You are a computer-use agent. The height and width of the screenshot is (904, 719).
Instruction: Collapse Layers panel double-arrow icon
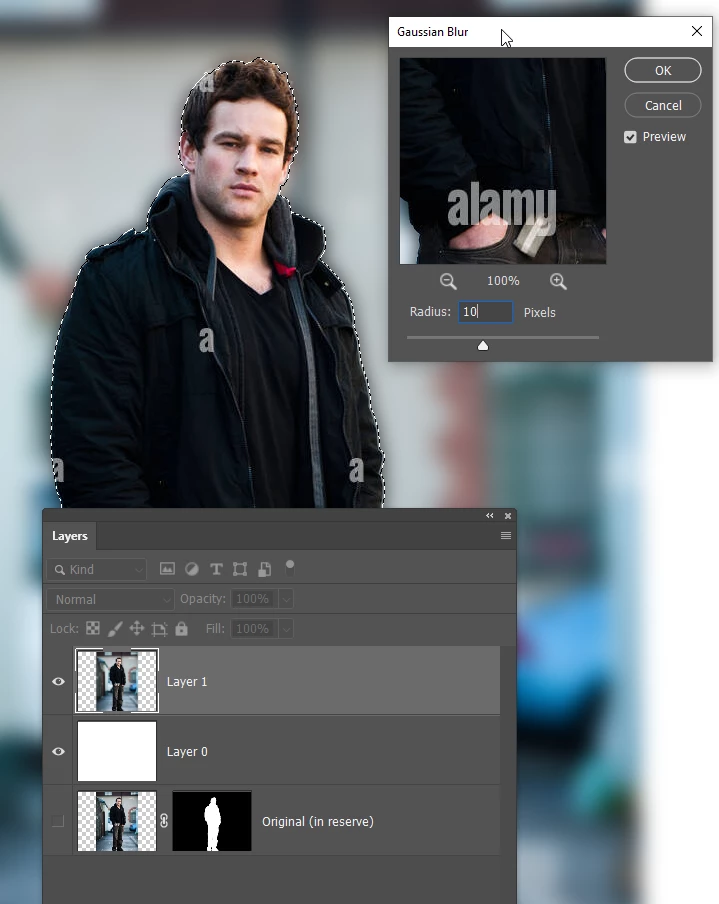[x=490, y=515]
